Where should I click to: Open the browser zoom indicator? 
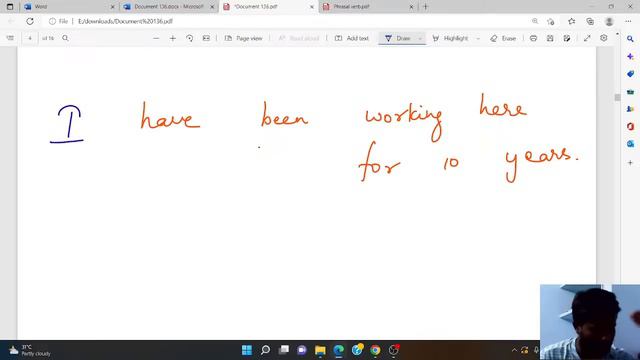(x=535, y=21)
